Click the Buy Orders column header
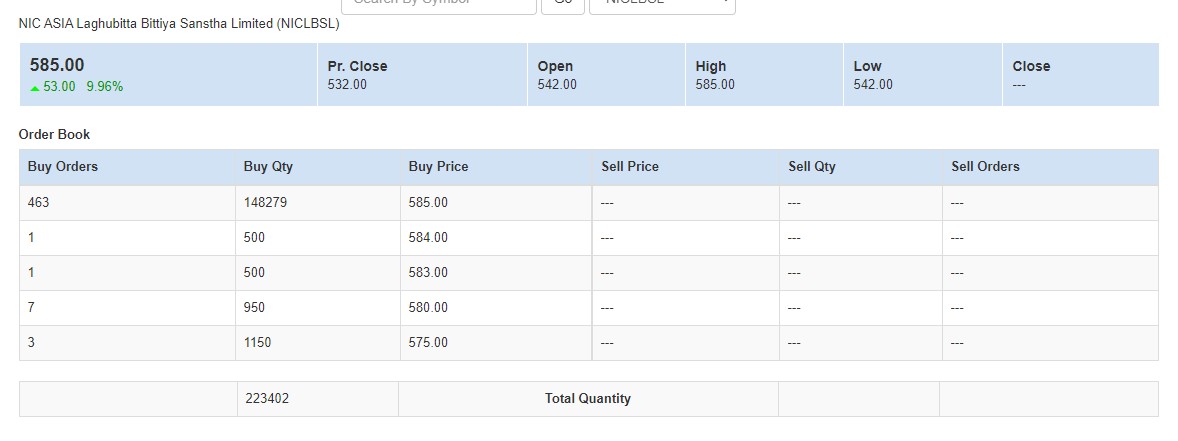1178x441 pixels. tap(63, 167)
